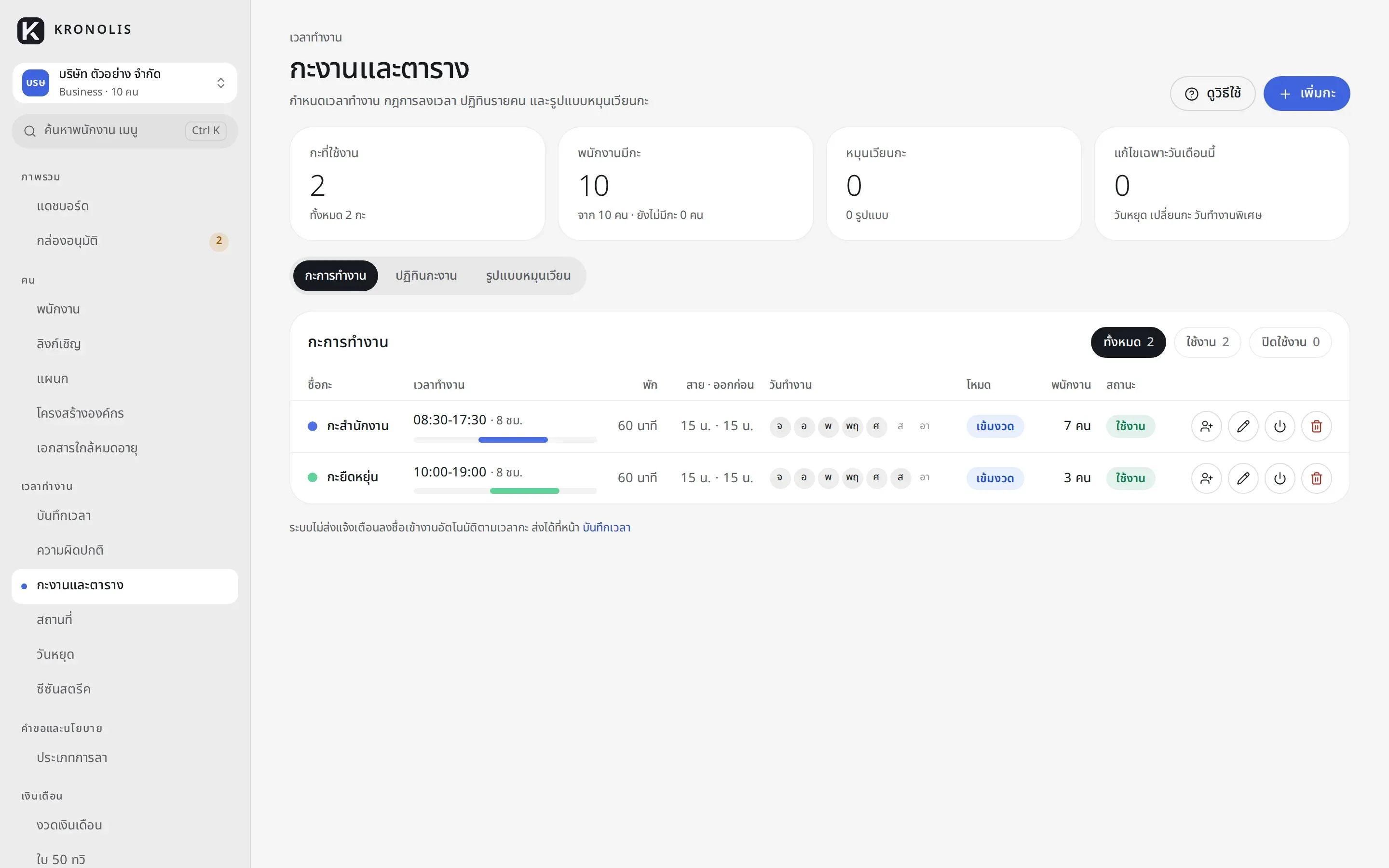Follow the บันทึกเวลา link in footnote
This screenshot has width=1389, height=868.
[606, 528]
